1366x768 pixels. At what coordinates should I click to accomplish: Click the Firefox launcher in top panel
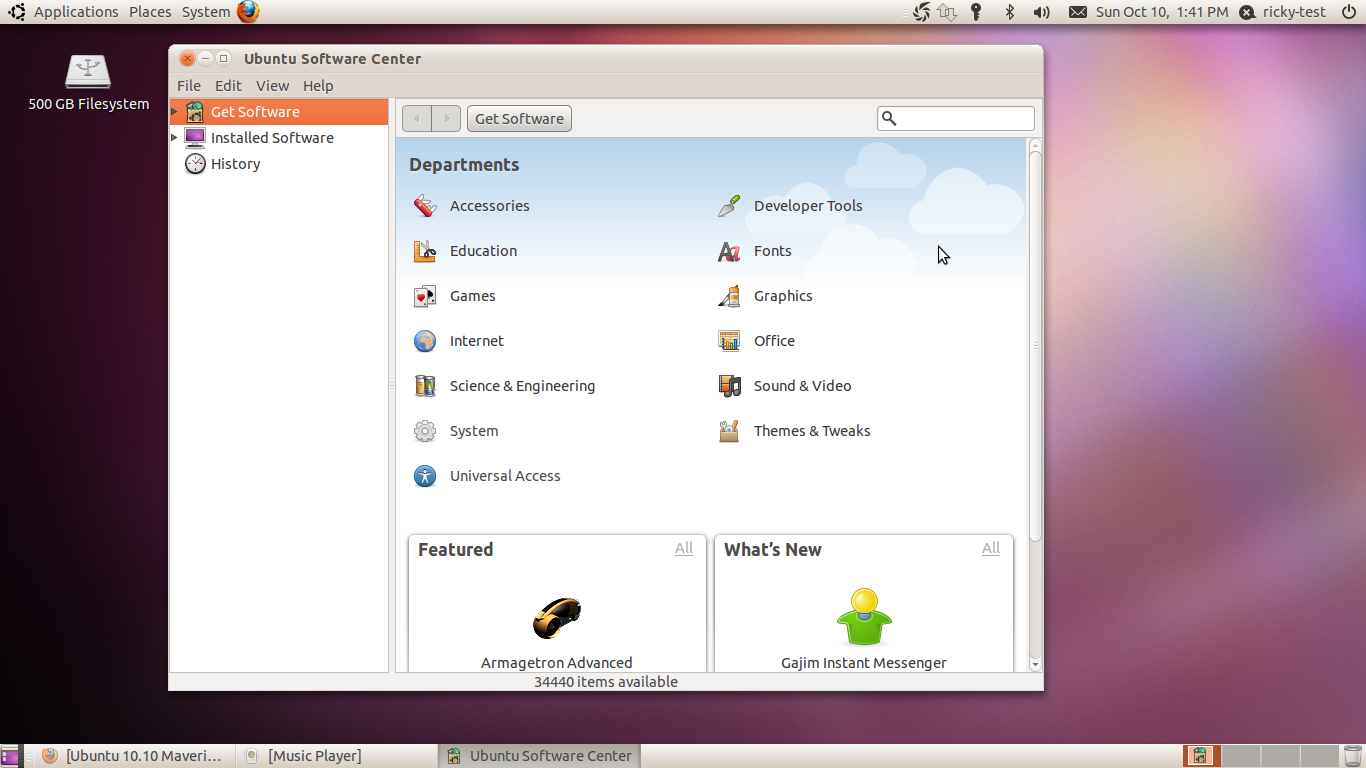pos(248,12)
